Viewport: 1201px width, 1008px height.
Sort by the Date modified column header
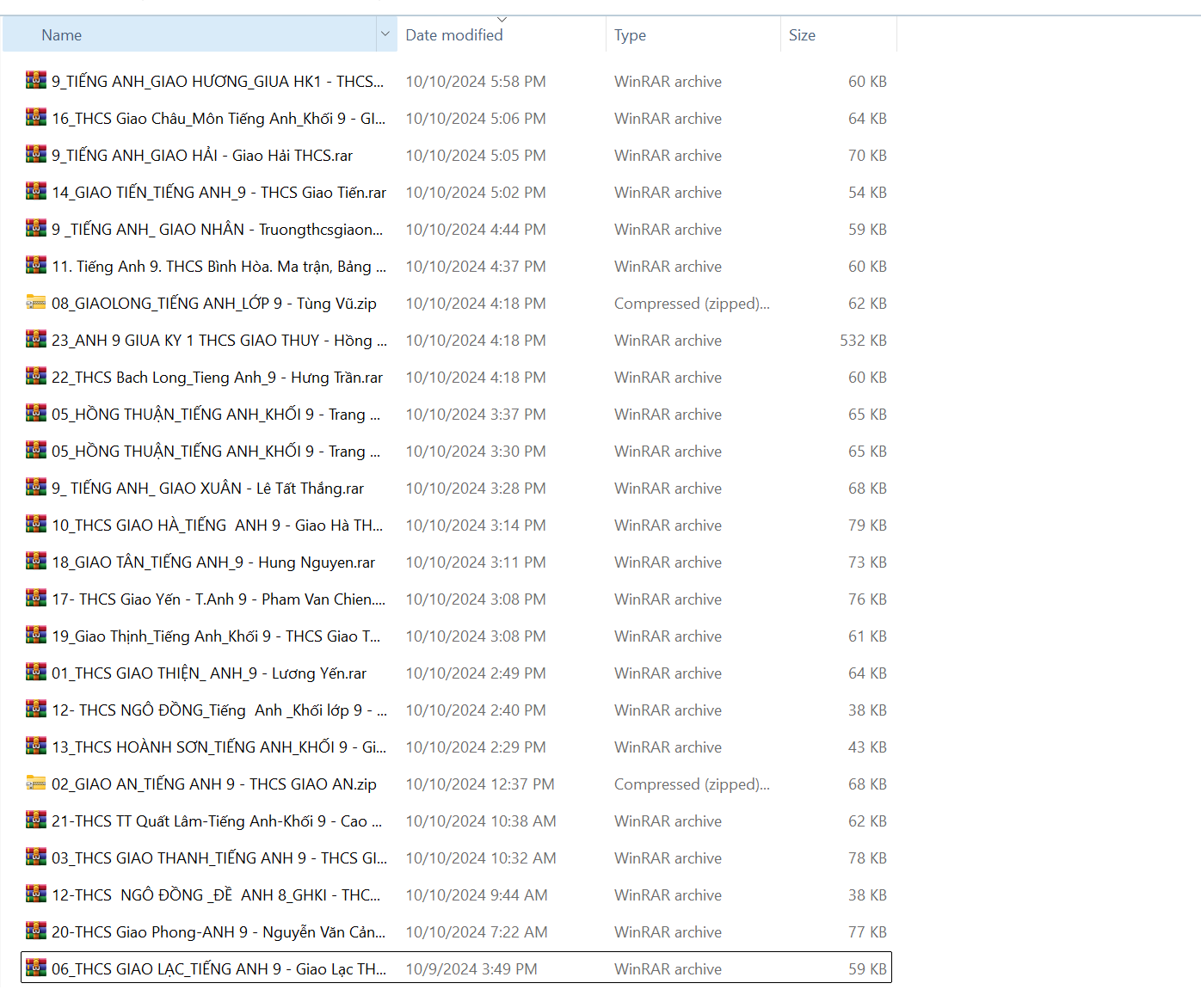point(454,35)
